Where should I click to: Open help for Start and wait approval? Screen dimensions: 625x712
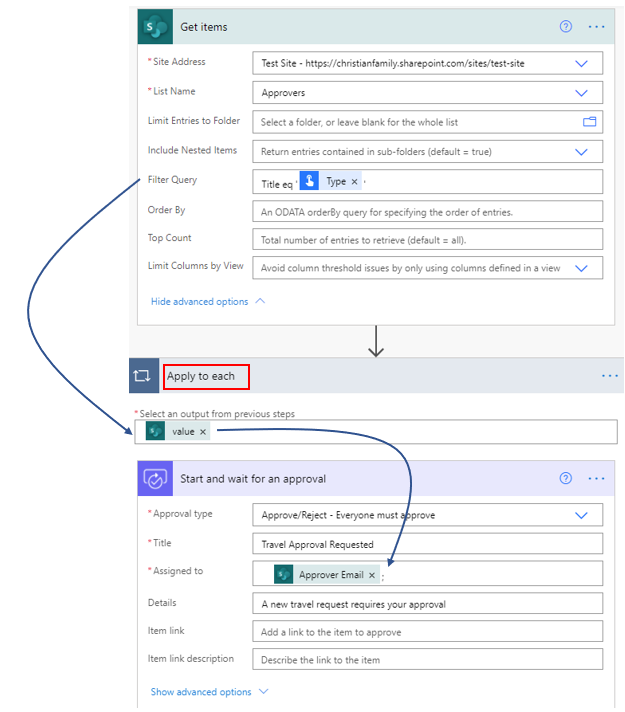pos(565,478)
